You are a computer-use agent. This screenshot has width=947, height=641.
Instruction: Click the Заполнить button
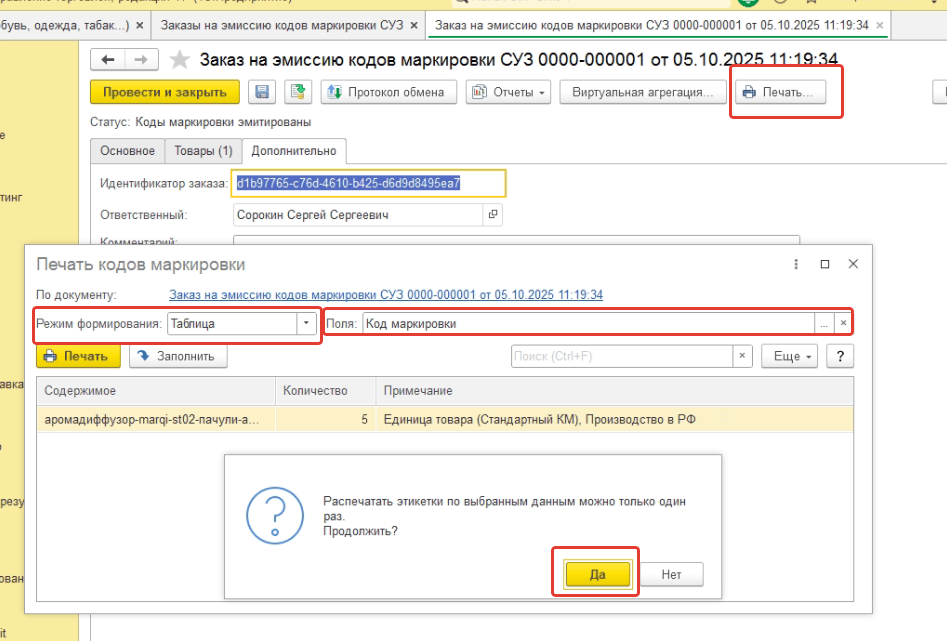pos(178,356)
